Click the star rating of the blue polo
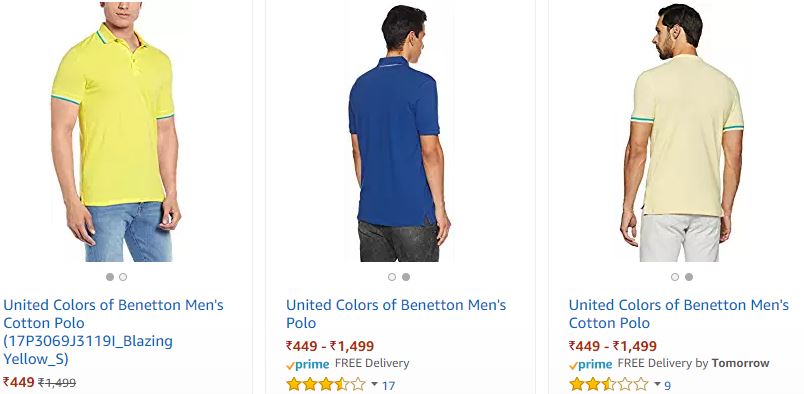This screenshot has width=804, height=394. [326, 384]
